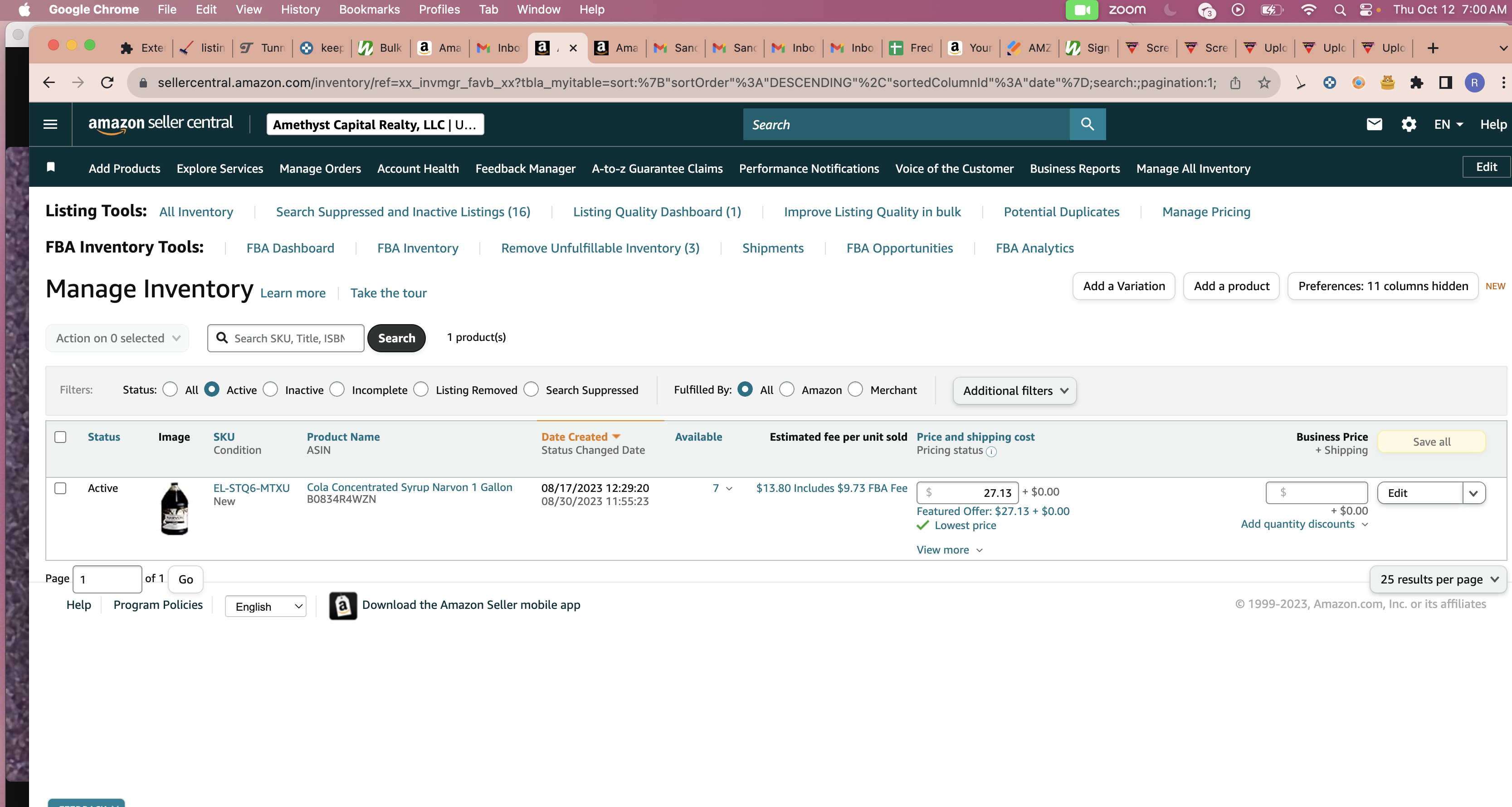Viewport: 1512px width, 807px height.
Task: Click the battery status icon
Action: click(x=1271, y=10)
